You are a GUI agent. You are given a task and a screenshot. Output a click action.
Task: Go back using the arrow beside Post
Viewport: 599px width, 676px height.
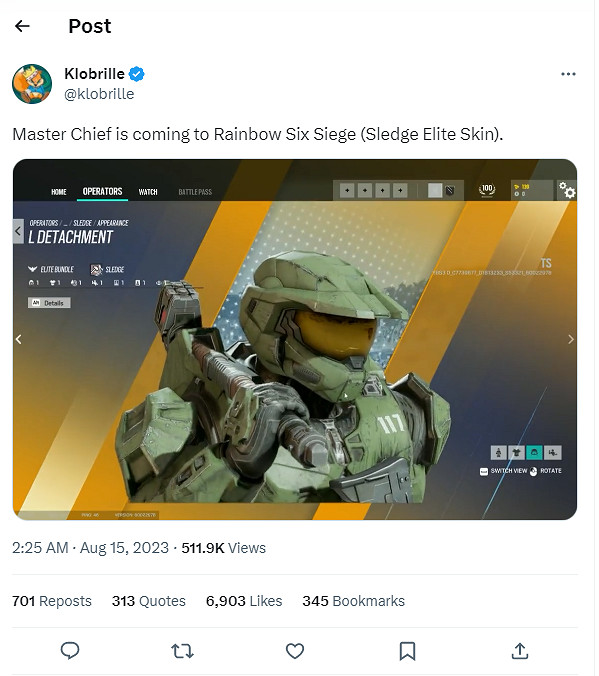click(22, 26)
